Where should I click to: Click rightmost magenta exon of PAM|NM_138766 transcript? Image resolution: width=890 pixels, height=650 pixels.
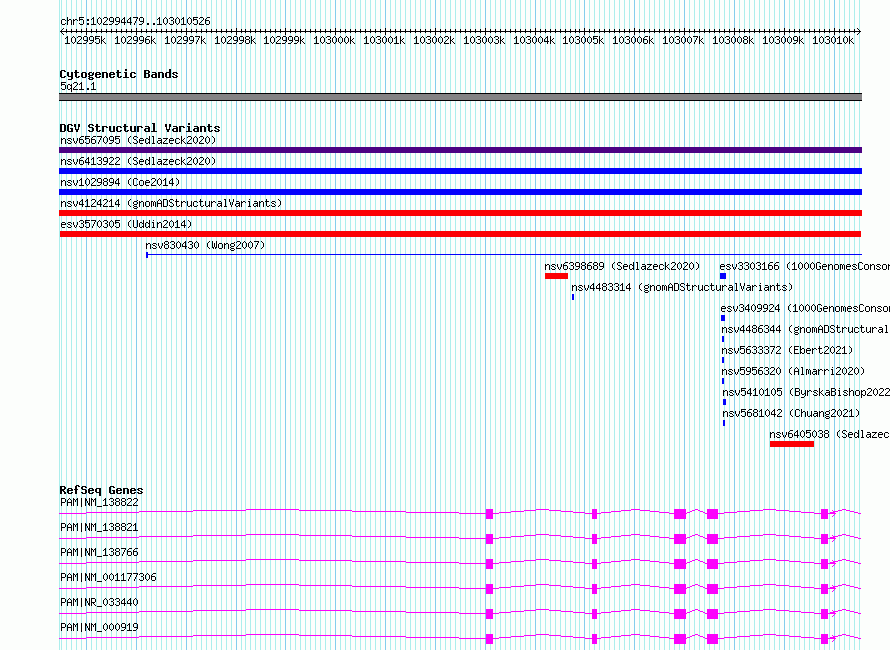coord(824,564)
